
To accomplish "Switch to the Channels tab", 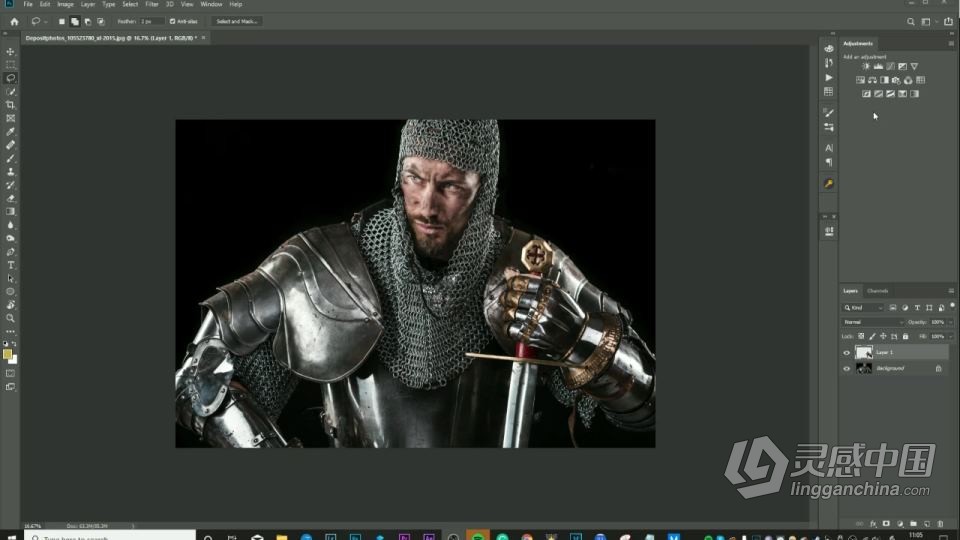I will [x=877, y=291].
